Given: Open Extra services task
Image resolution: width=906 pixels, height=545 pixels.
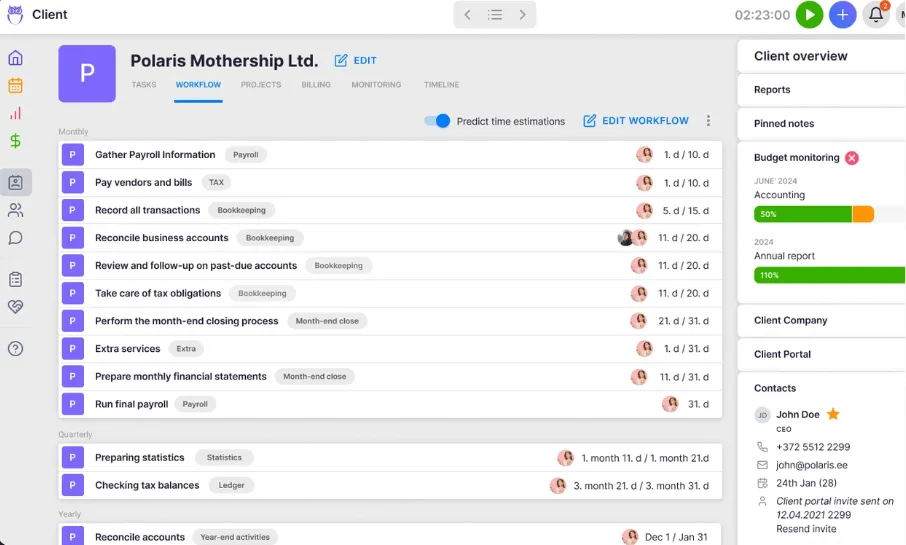Looking at the screenshot, I should [390, 348].
